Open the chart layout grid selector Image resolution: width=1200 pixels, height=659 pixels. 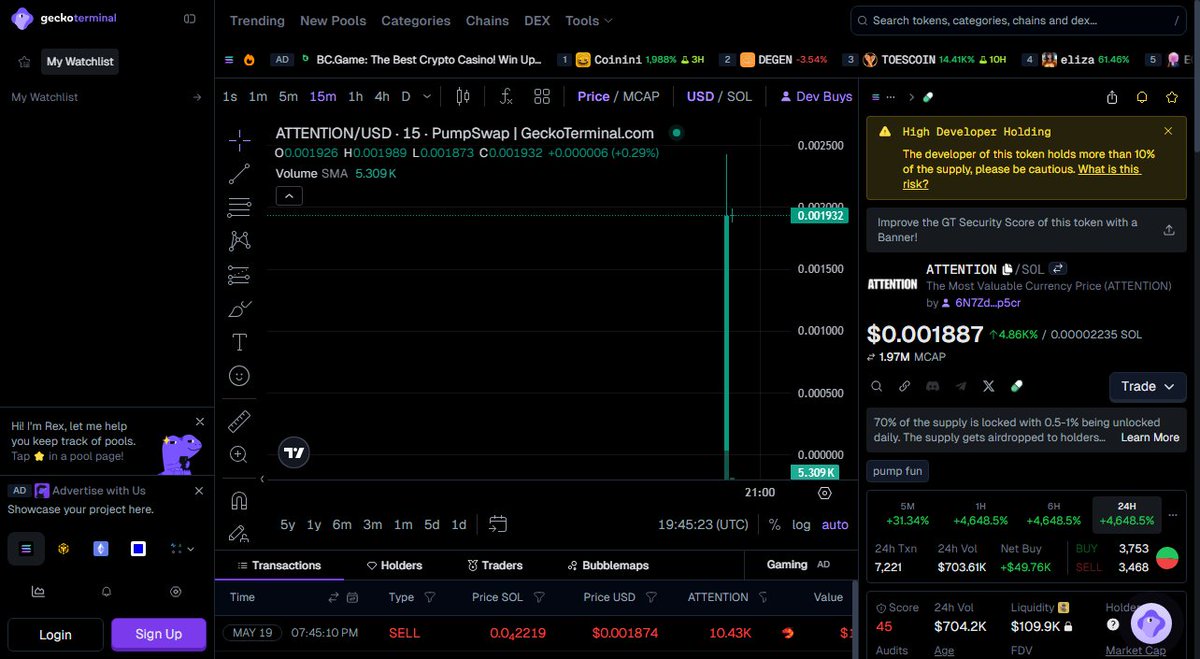tap(542, 97)
